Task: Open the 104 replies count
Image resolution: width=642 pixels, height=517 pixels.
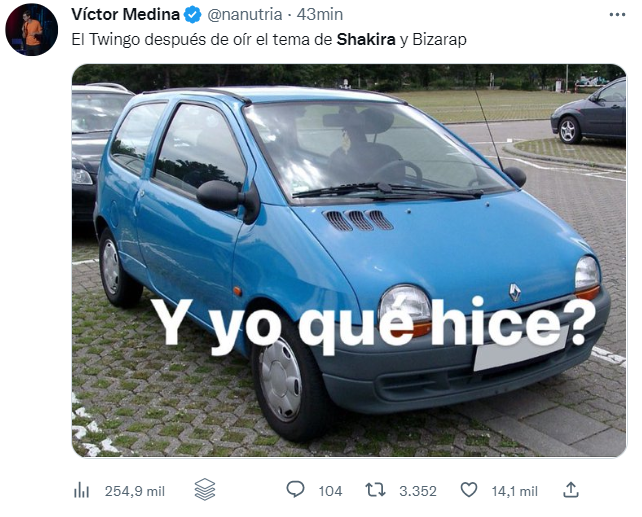Action: (330, 491)
